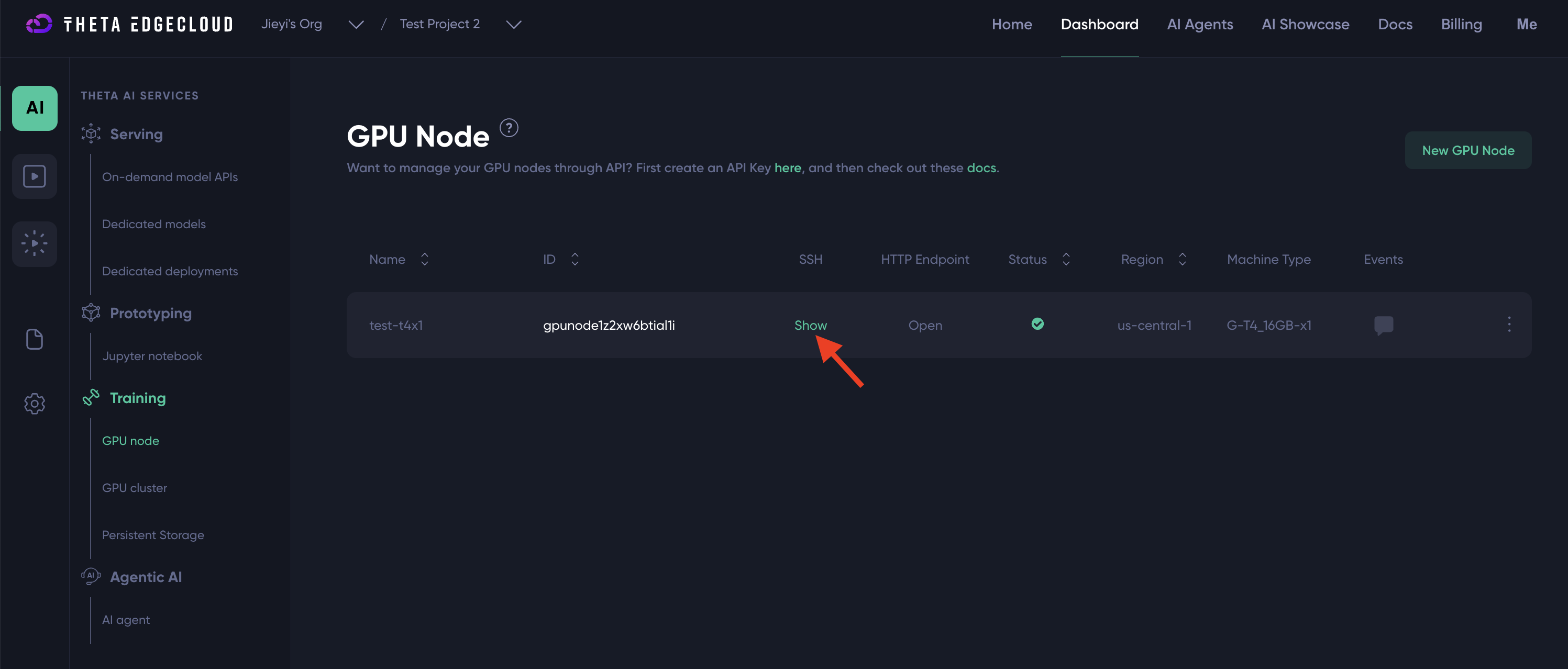This screenshot has height=669, width=1568.
Task: Open three-dot menu for test-t4x1 row
Action: (1509, 325)
